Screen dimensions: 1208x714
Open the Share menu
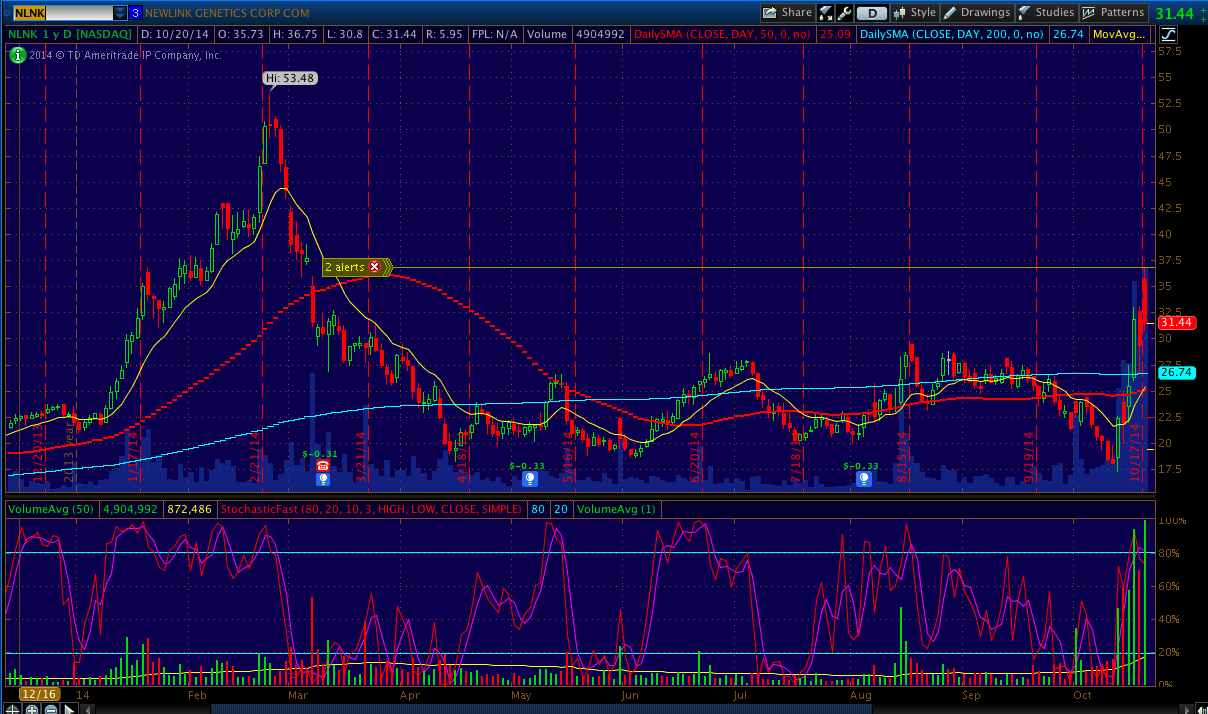coord(787,13)
